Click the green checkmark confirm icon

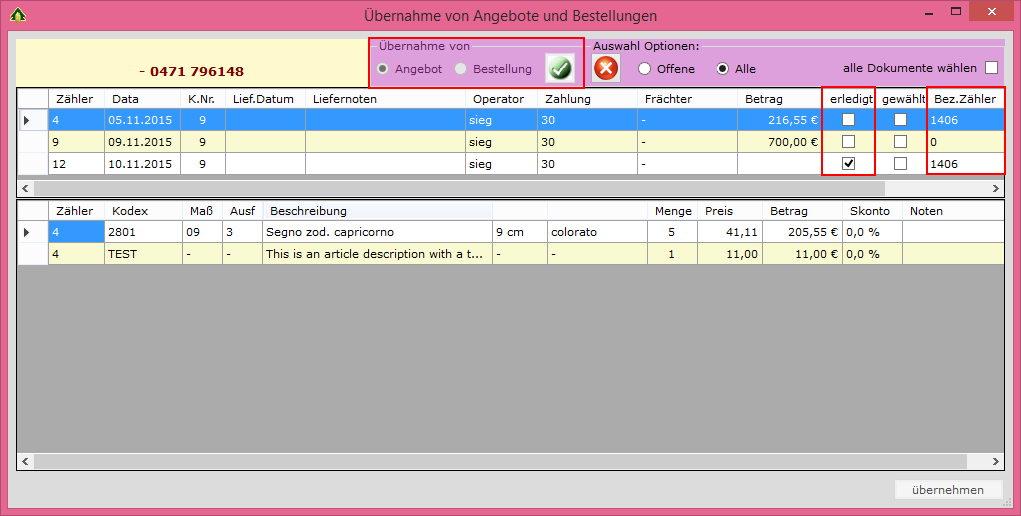(560, 68)
